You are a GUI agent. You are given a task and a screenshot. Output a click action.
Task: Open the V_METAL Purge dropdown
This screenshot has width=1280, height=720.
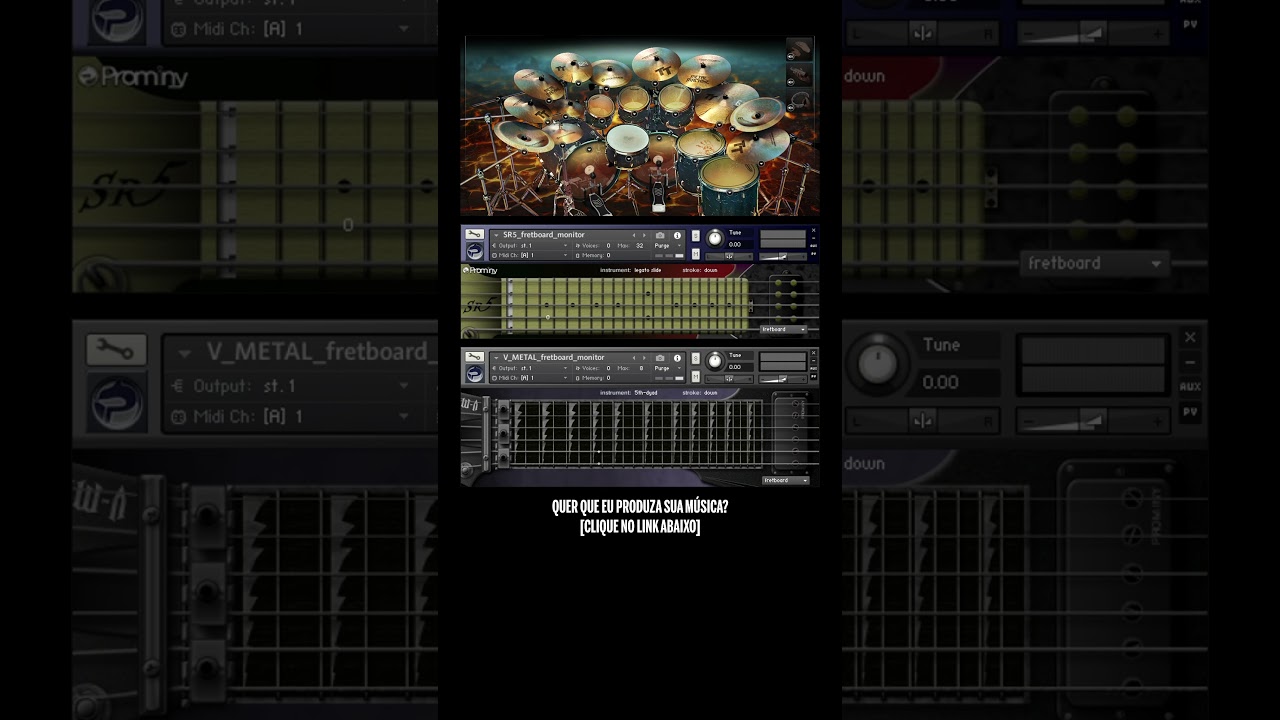[668, 368]
